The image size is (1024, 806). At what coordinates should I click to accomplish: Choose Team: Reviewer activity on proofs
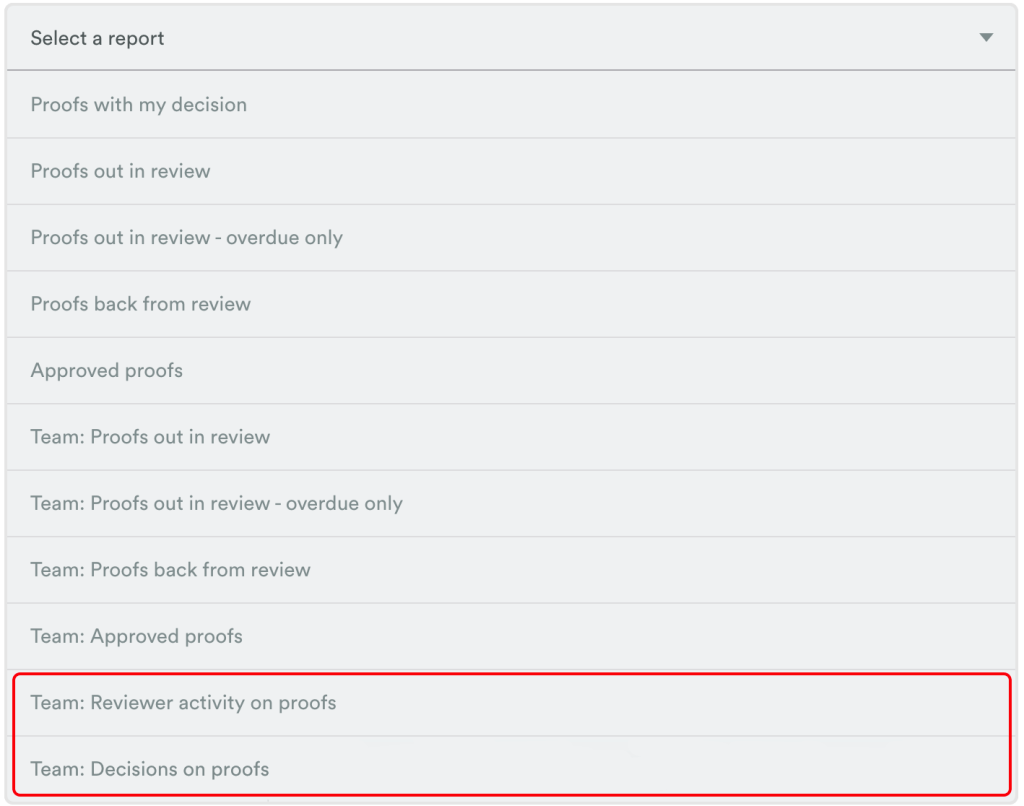click(x=184, y=703)
